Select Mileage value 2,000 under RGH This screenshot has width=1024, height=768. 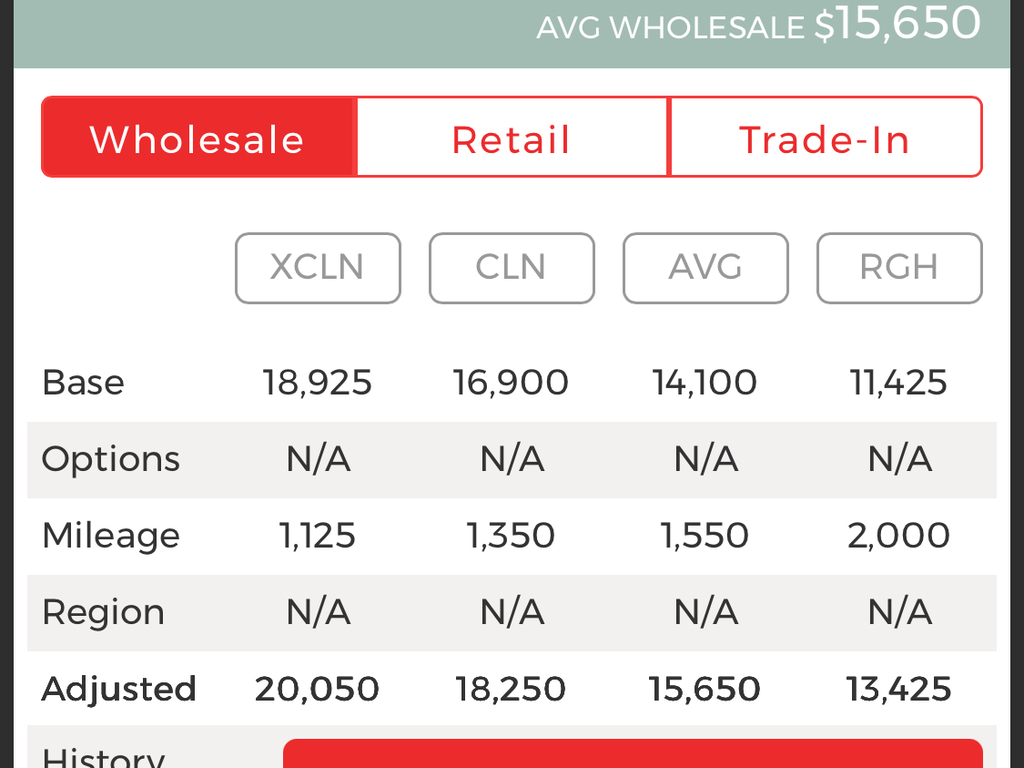(899, 536)
